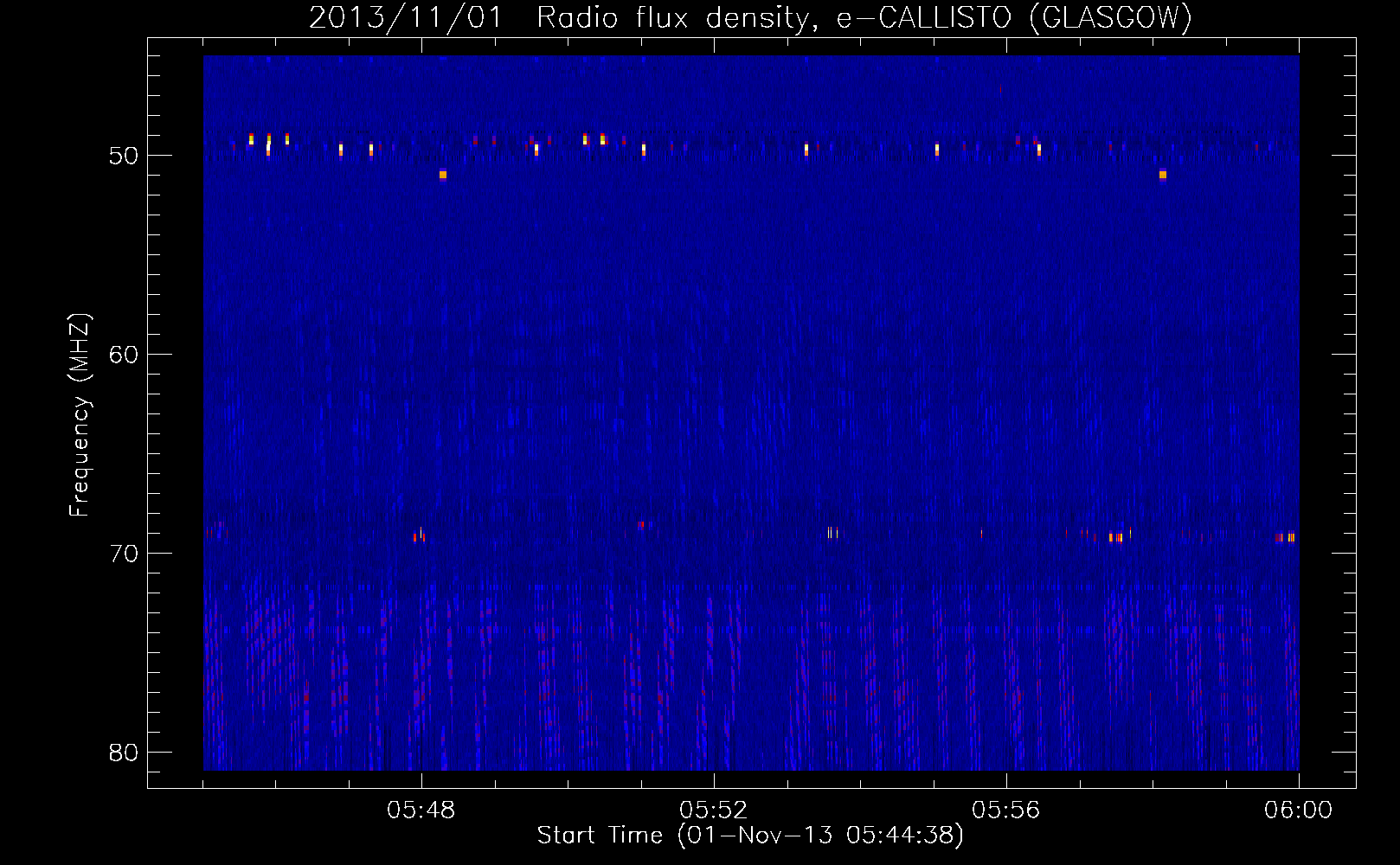
Task: Click the plot title '2013/11/01 Radio flux density, e-CALLISTO (GLASGOW)'
Action: (750, 18)
